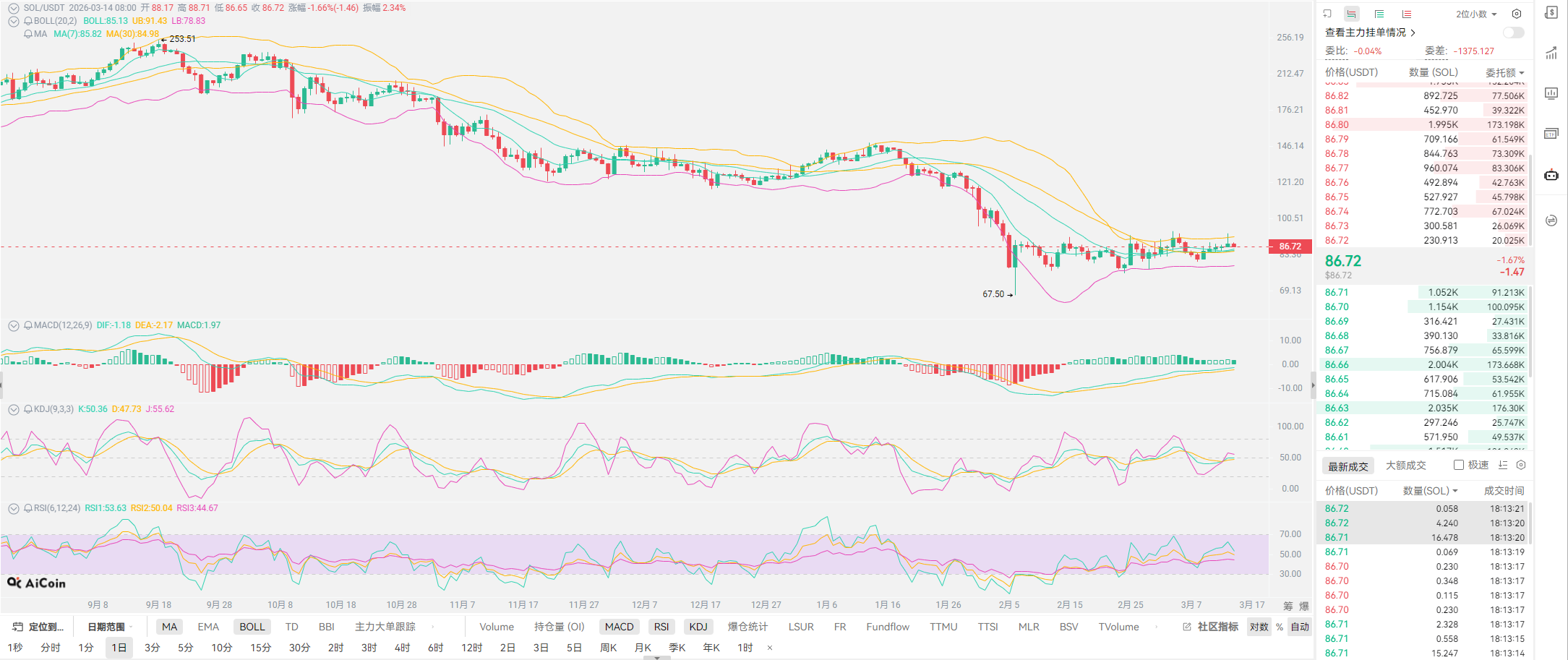Select the buy-only order book view icon
Screen dimensions: 1568x660
pos(1379,14)
